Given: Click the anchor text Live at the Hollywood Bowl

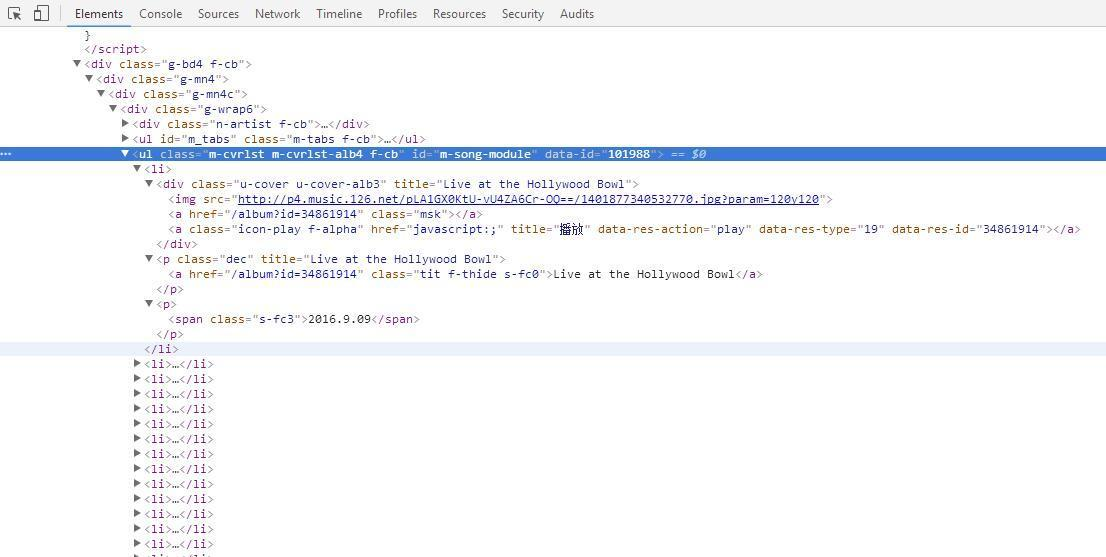Looking at the screenshot, I should coord(644,274).
